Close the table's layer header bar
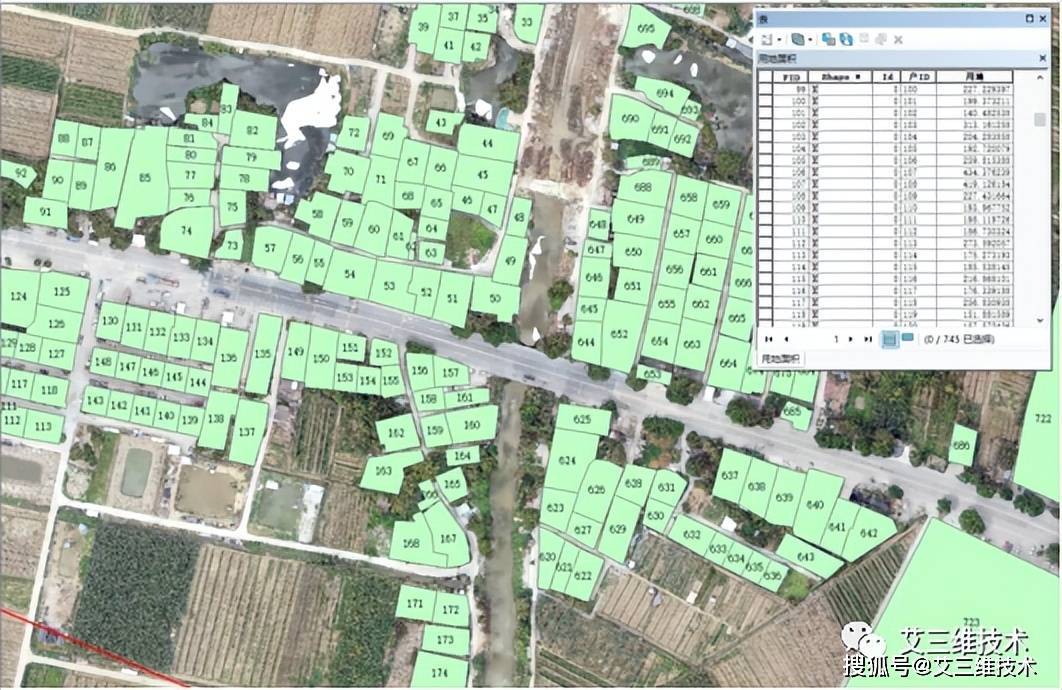 1041,59
